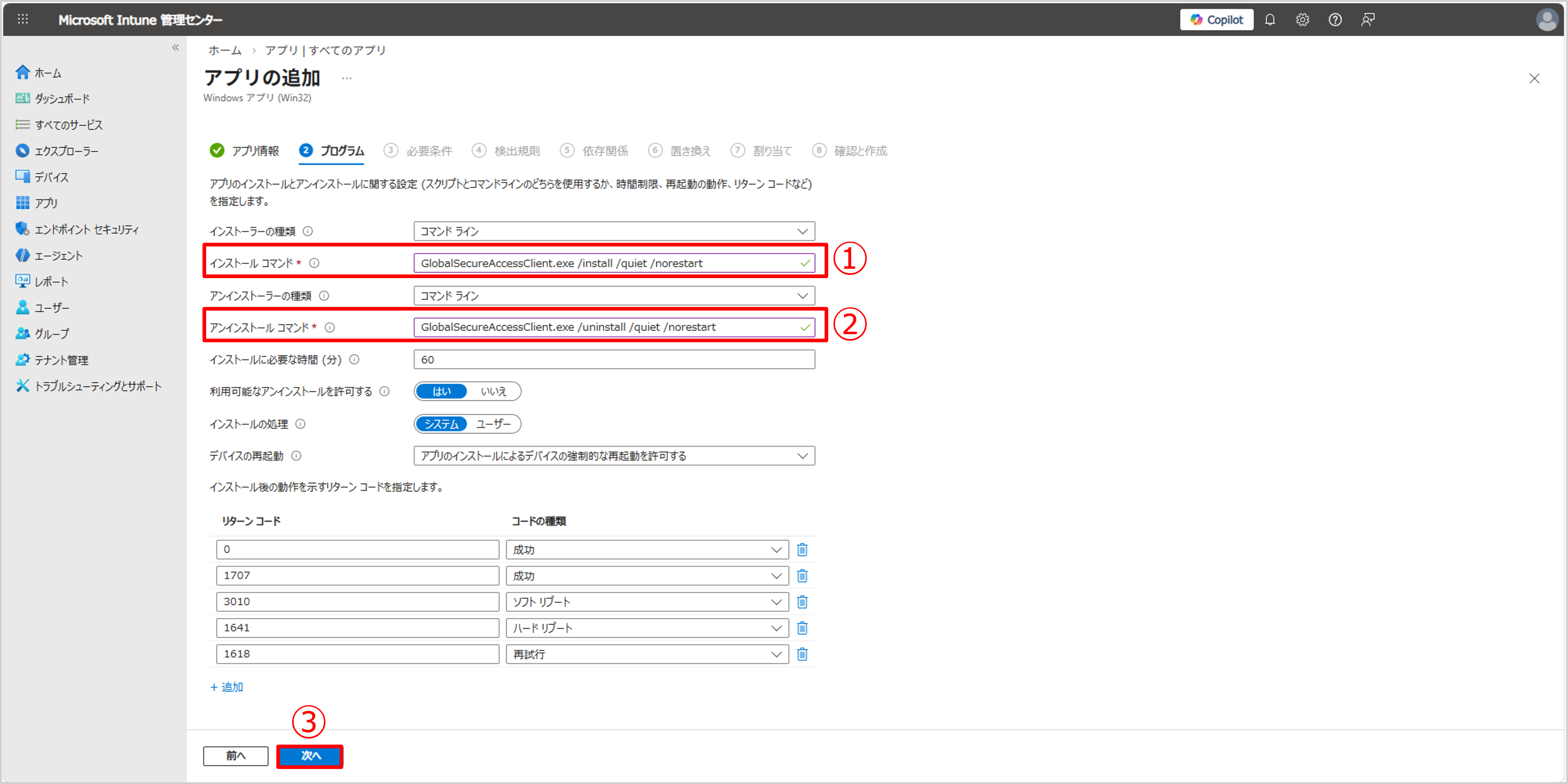Click the notifications bell icon
Screen dimensions: 1568x784
pyautogui.click(x=1269, y=19)
